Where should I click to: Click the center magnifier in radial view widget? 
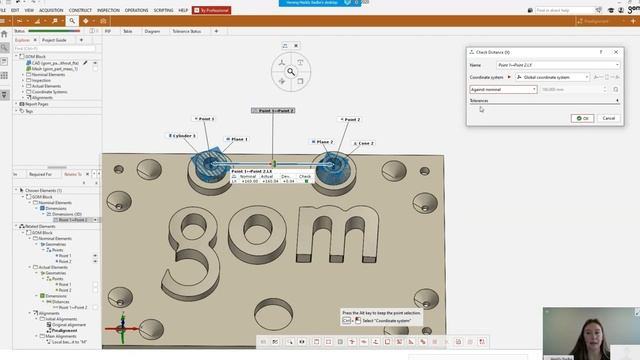291,72
